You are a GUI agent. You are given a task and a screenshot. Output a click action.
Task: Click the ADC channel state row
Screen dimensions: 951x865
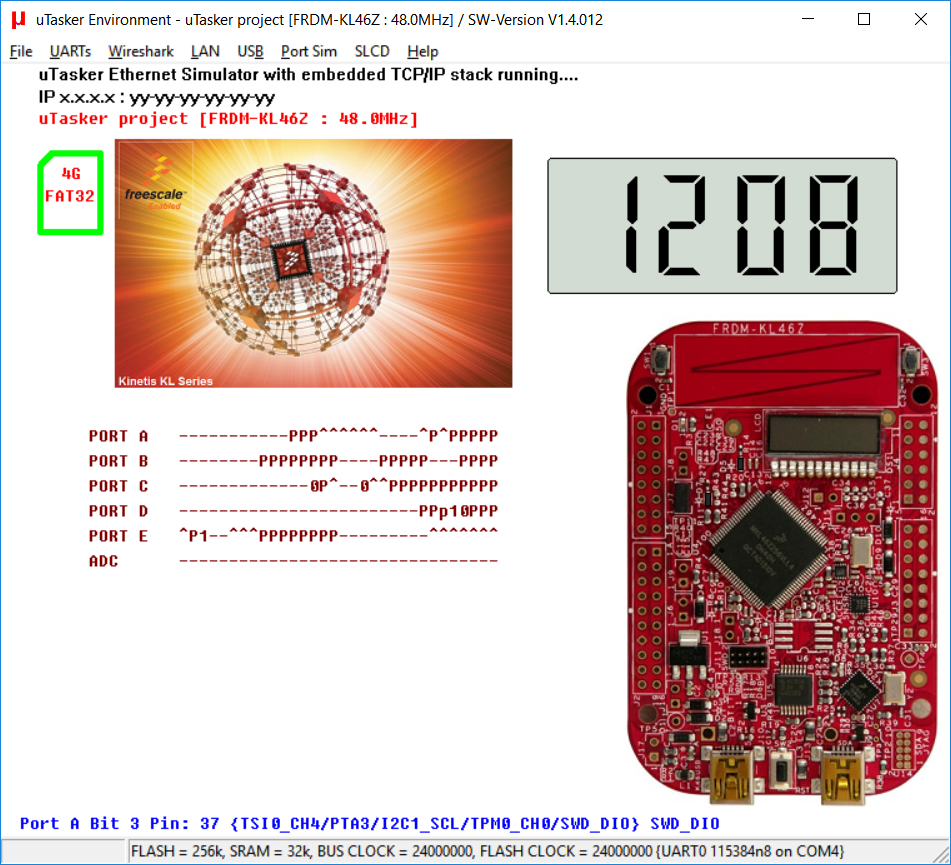pyautogui.click(x=338, y=561)
